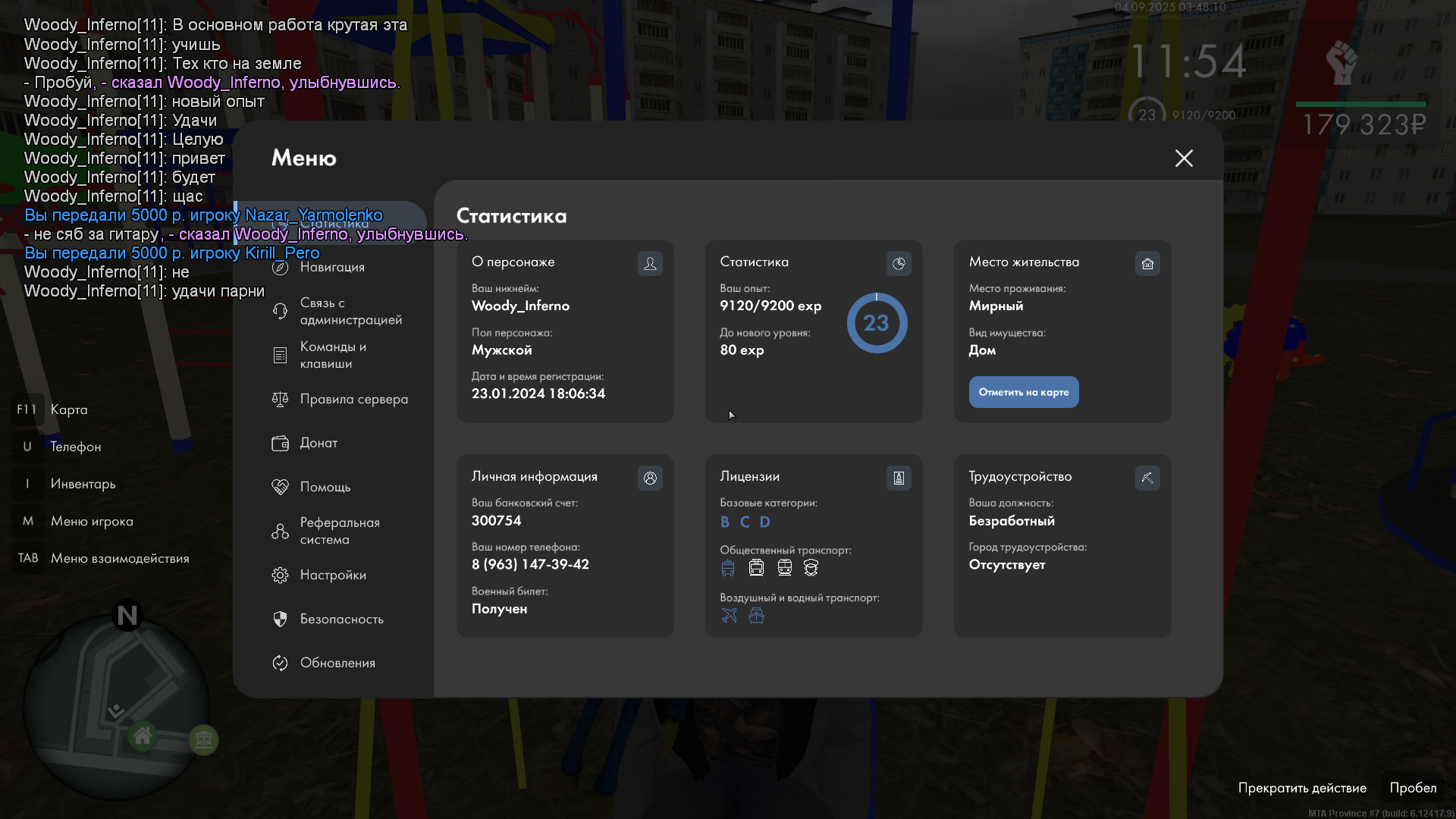Select Безопасность in the sidebar
This screenshot has width=1456, height=819.
(341, 620)
